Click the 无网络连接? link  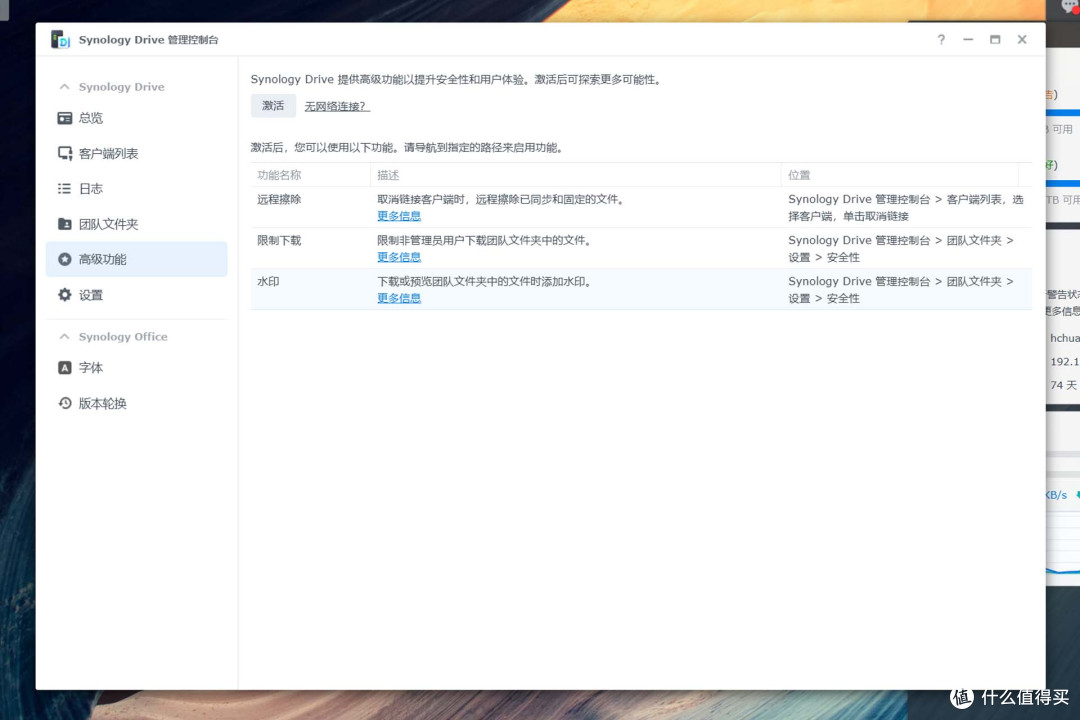click(337, 106)
